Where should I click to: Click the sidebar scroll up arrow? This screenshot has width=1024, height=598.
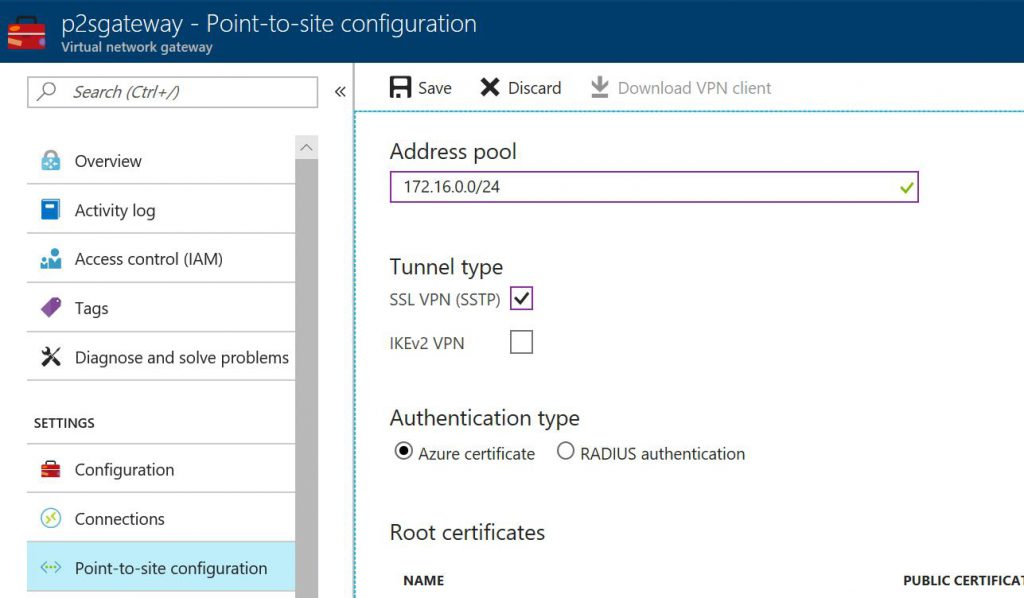pyautogui.click(x=306, y=148)
